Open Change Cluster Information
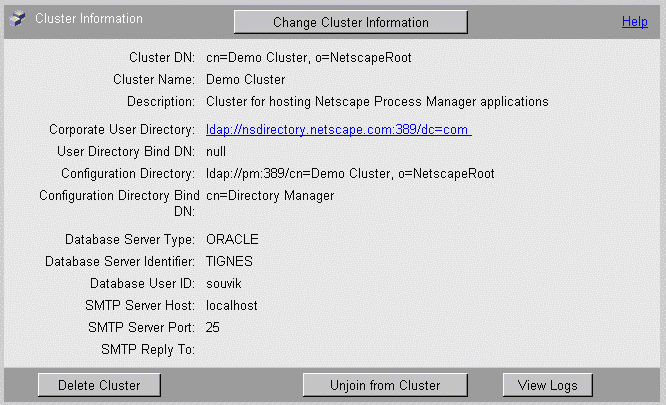The width and height of the screenshot is (666, 405). (x=350, y=22)
